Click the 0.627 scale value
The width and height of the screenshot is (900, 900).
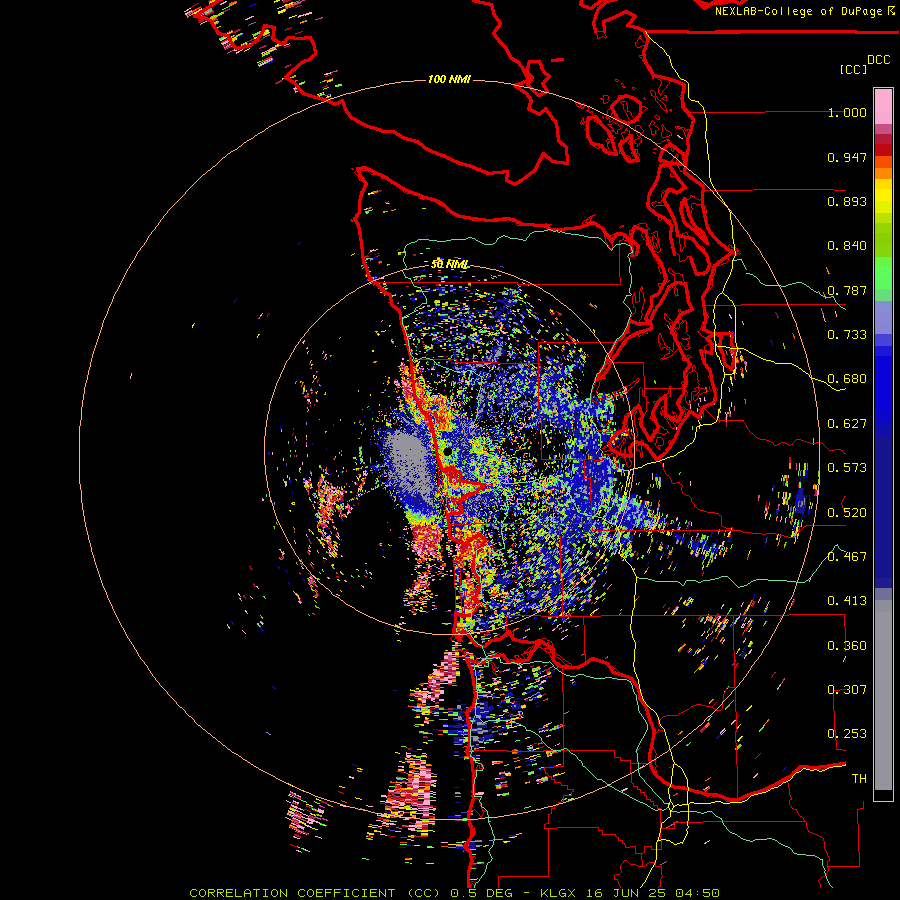(x=847, y=424)
